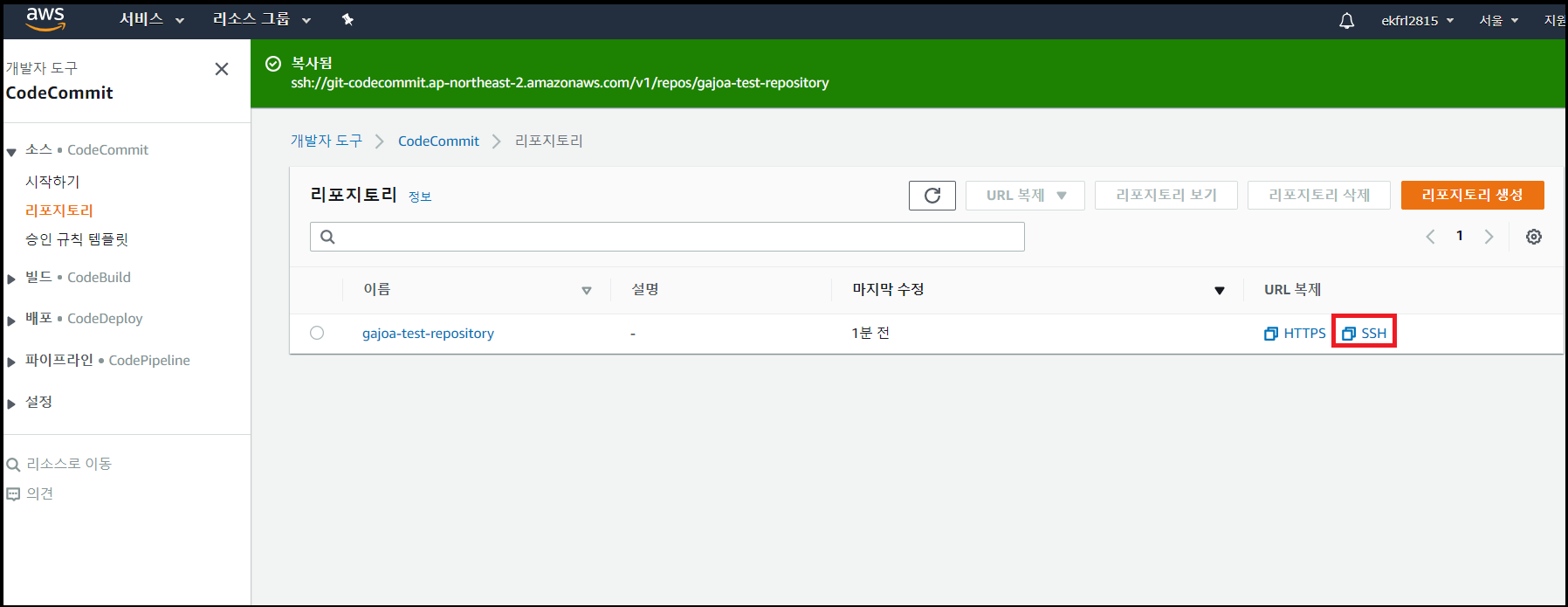Image resolution: width=1568 pixels, height=607 pixels.
Task: Expand the 배포 CodeDeploy section
Action: coord(11,321)
